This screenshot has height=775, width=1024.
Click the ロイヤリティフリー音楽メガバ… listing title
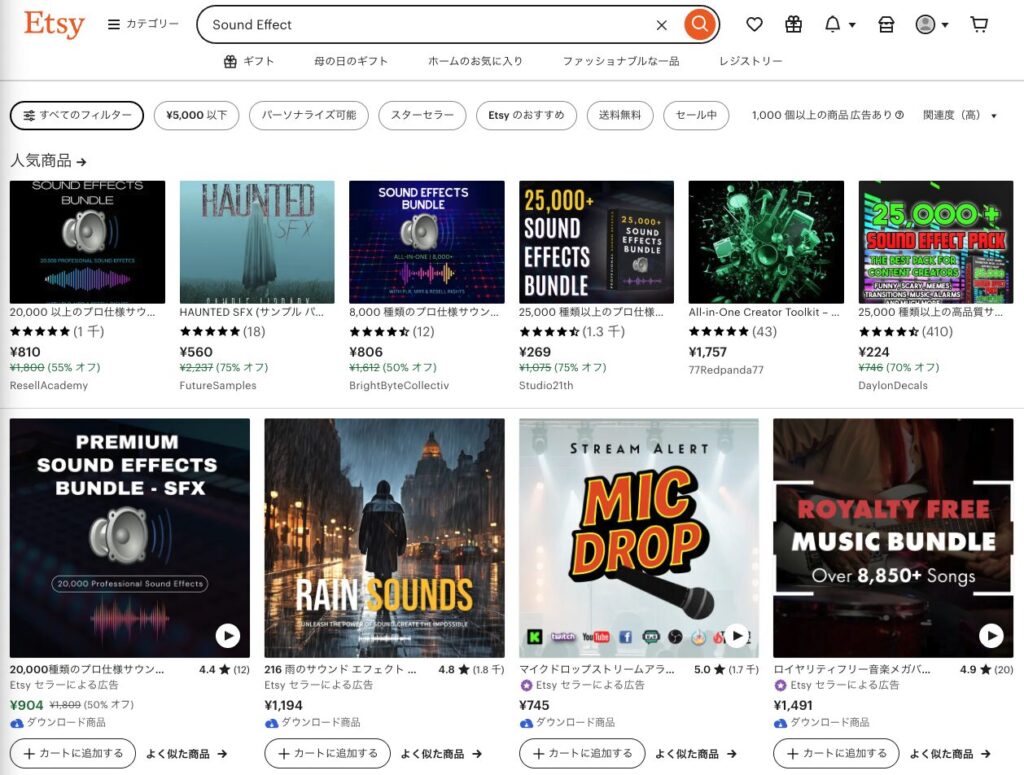pos(852,669)
